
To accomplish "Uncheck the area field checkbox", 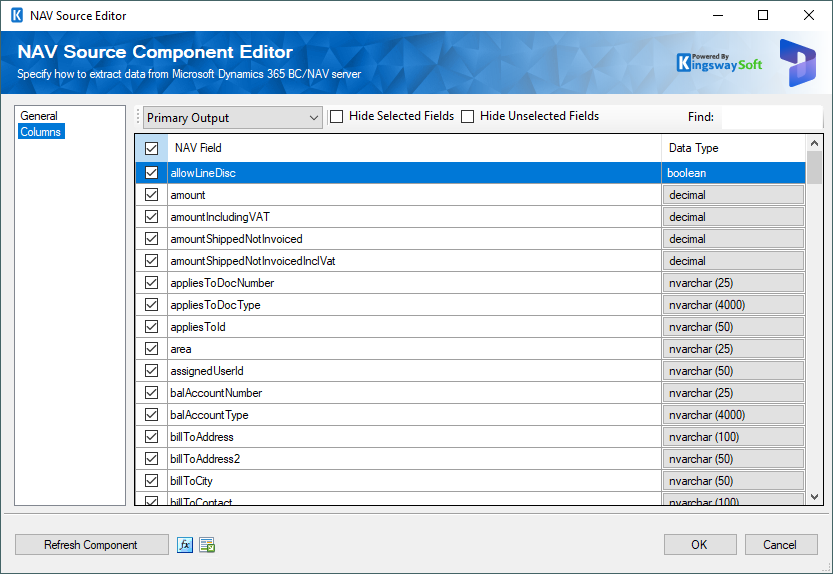I will 151,349.
